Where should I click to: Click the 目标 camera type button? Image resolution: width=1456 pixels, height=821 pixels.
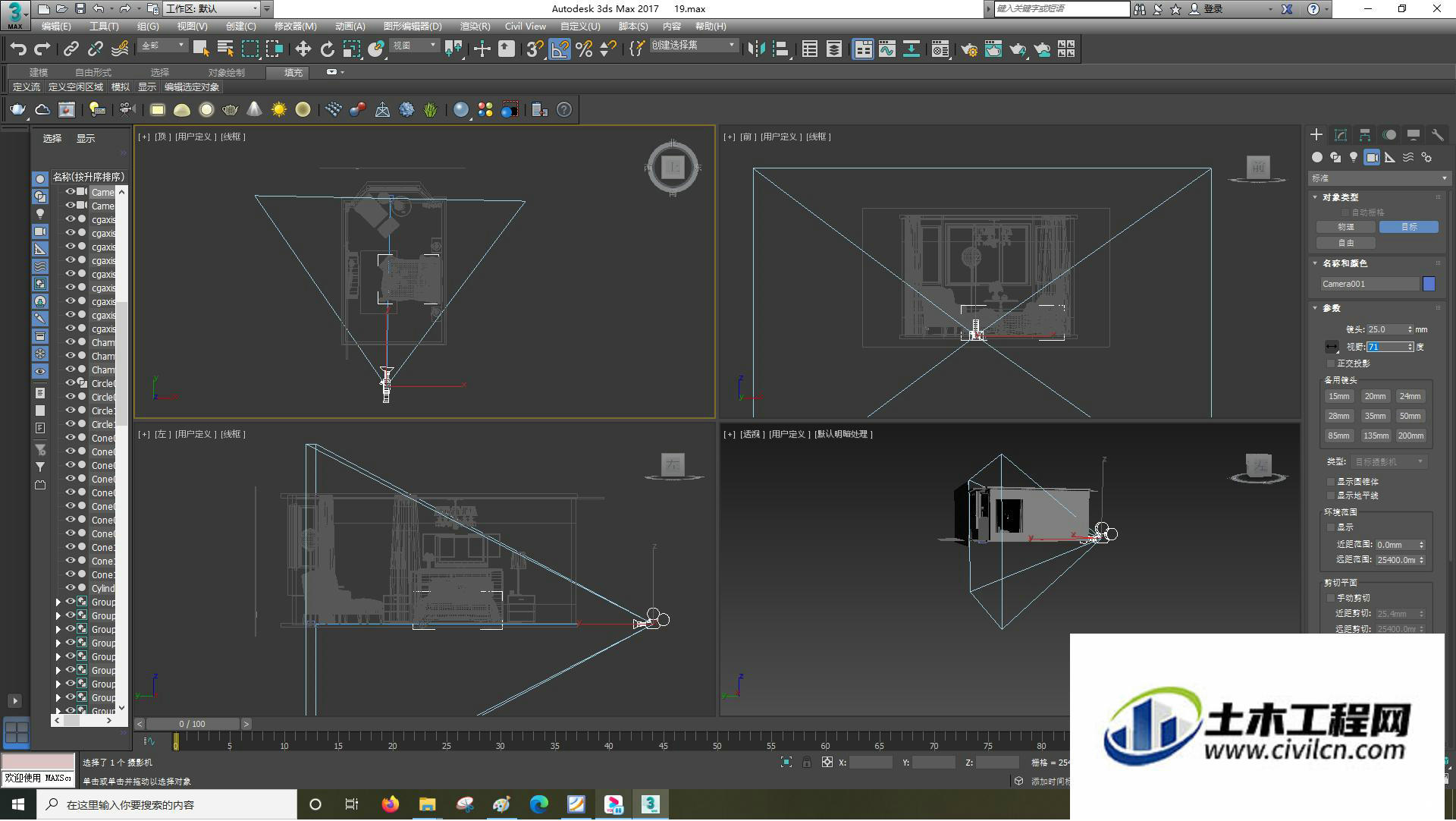(1408, 227)
